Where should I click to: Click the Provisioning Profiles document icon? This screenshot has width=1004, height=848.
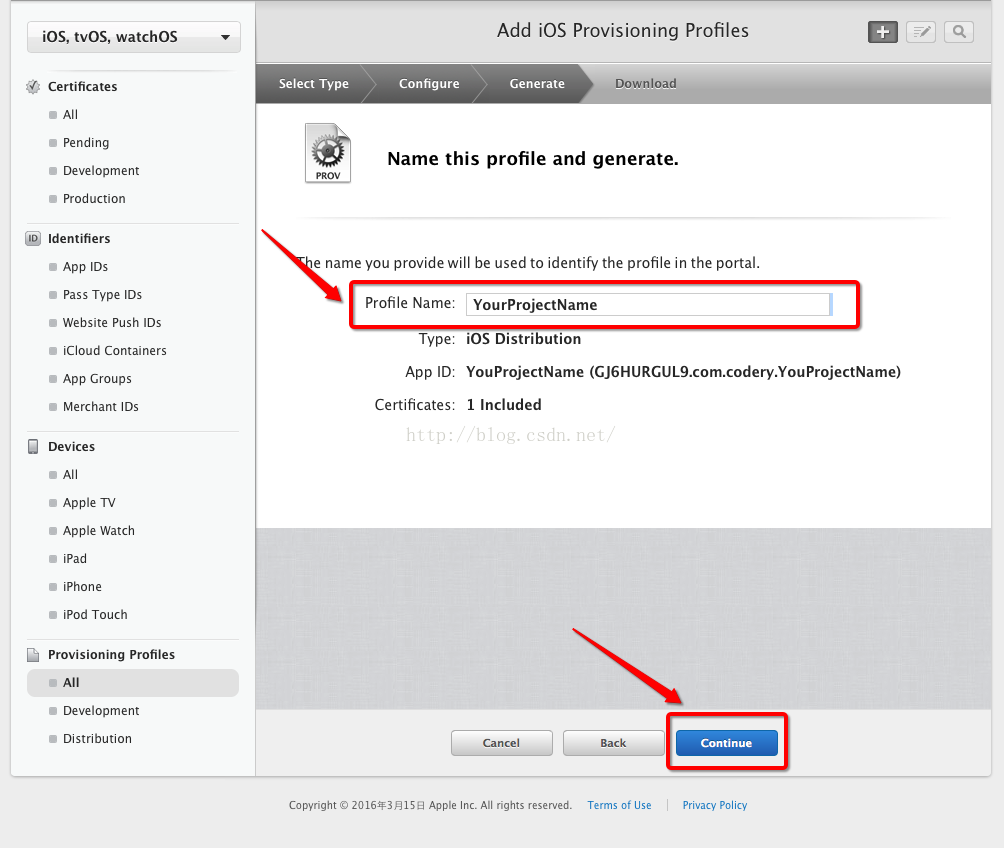point(33,655)
